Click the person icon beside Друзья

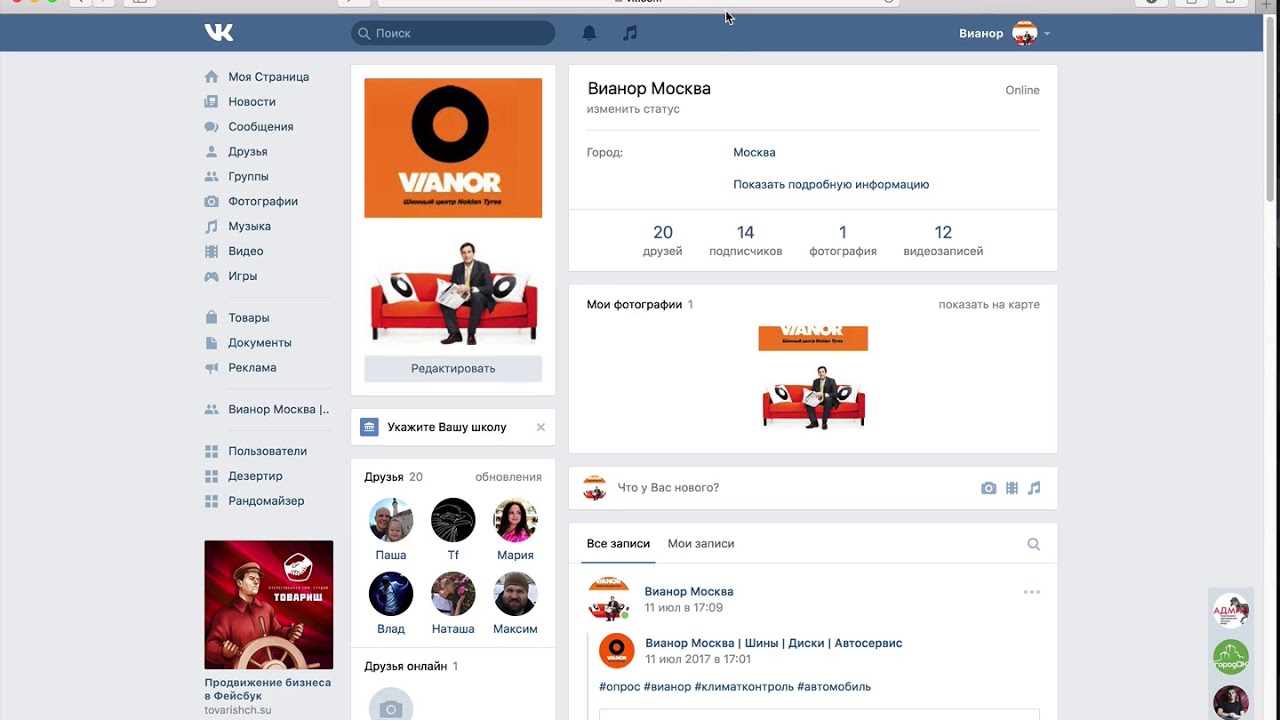[x=211, y=152]
